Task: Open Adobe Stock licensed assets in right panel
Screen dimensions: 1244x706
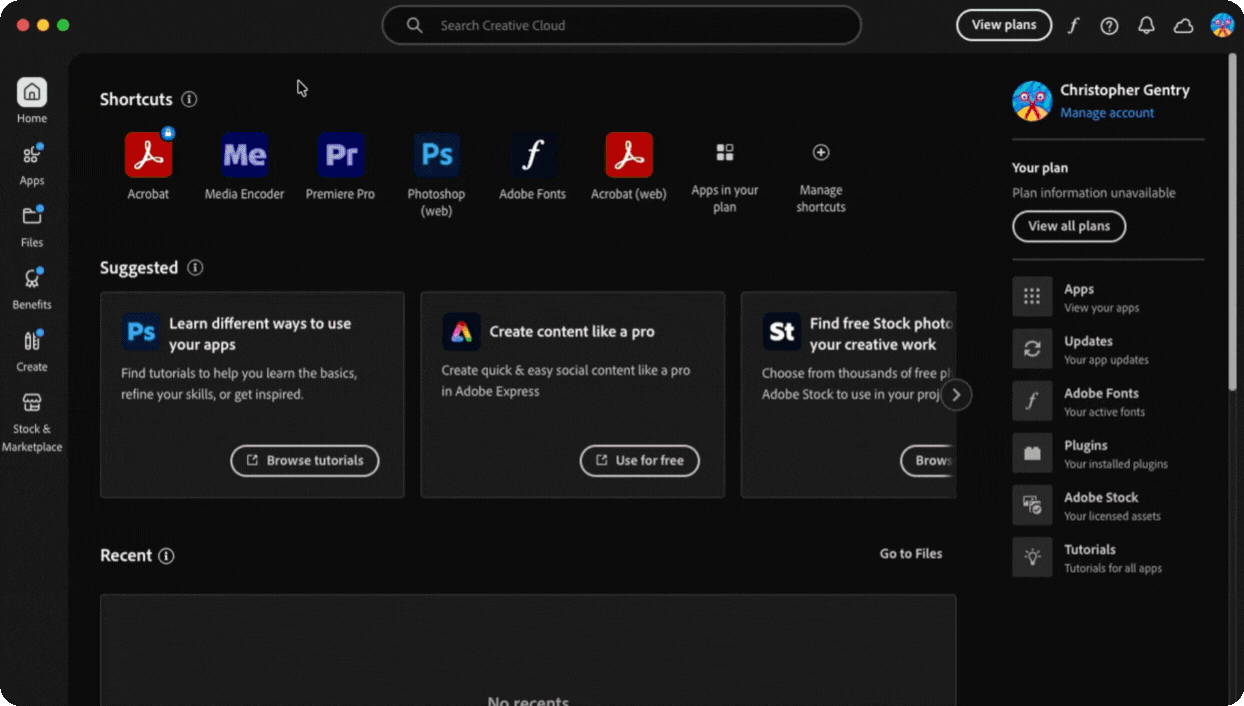Action: coord(1107,505)
